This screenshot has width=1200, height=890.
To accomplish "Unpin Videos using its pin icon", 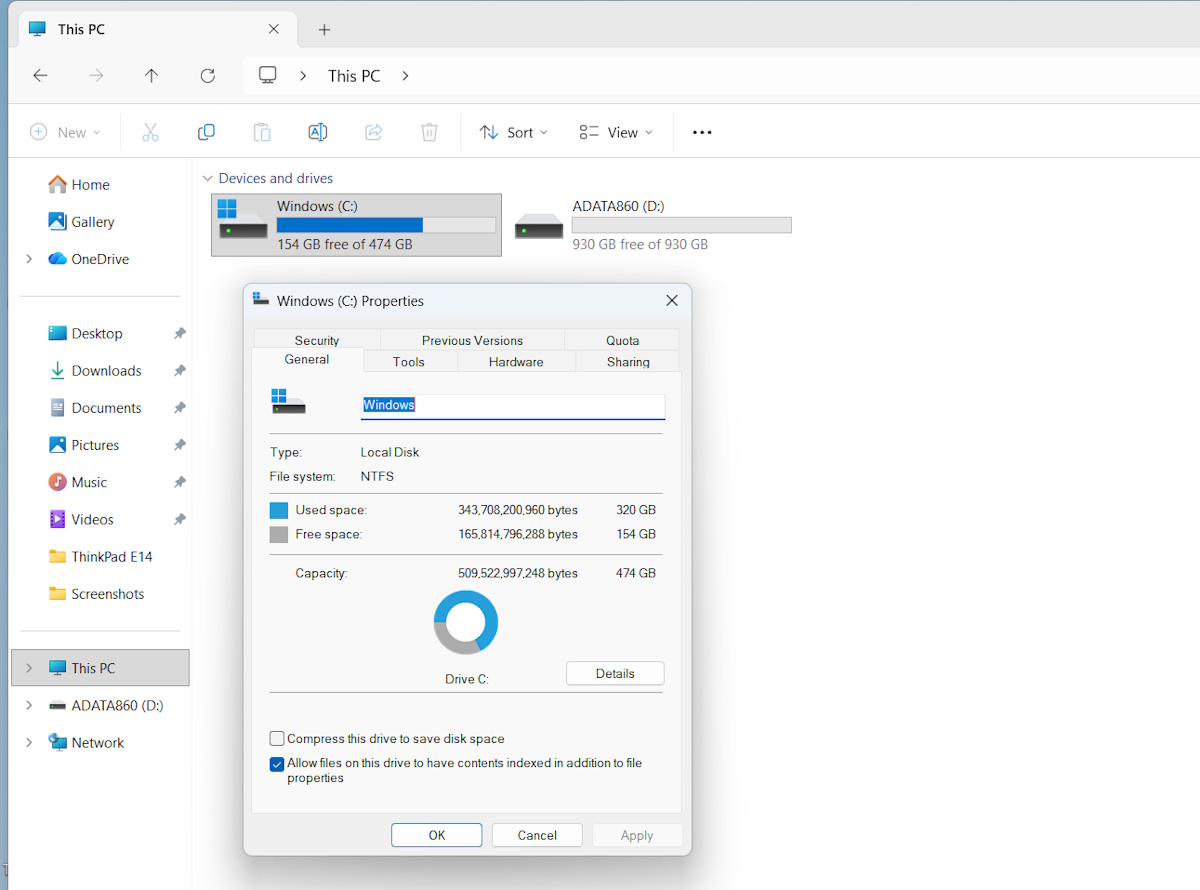I will tap(179, 519).
